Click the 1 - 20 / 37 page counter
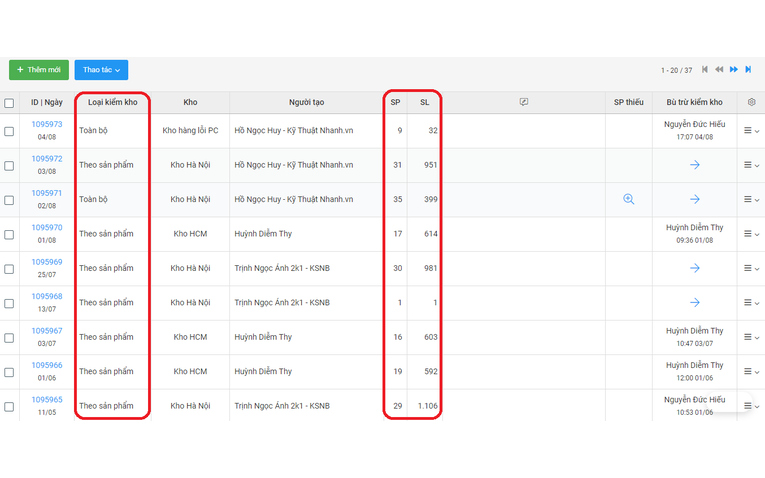The height and width of the screenshot is (478, 765). coord(676,70)
